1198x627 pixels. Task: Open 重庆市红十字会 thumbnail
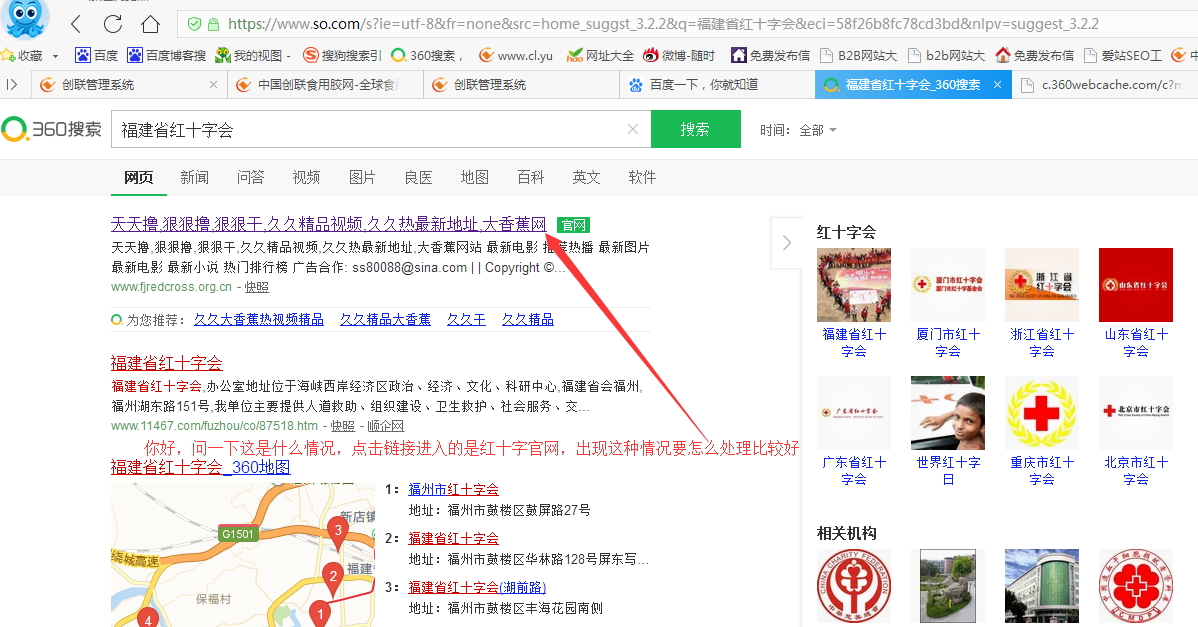click(x=1041, y=412)
